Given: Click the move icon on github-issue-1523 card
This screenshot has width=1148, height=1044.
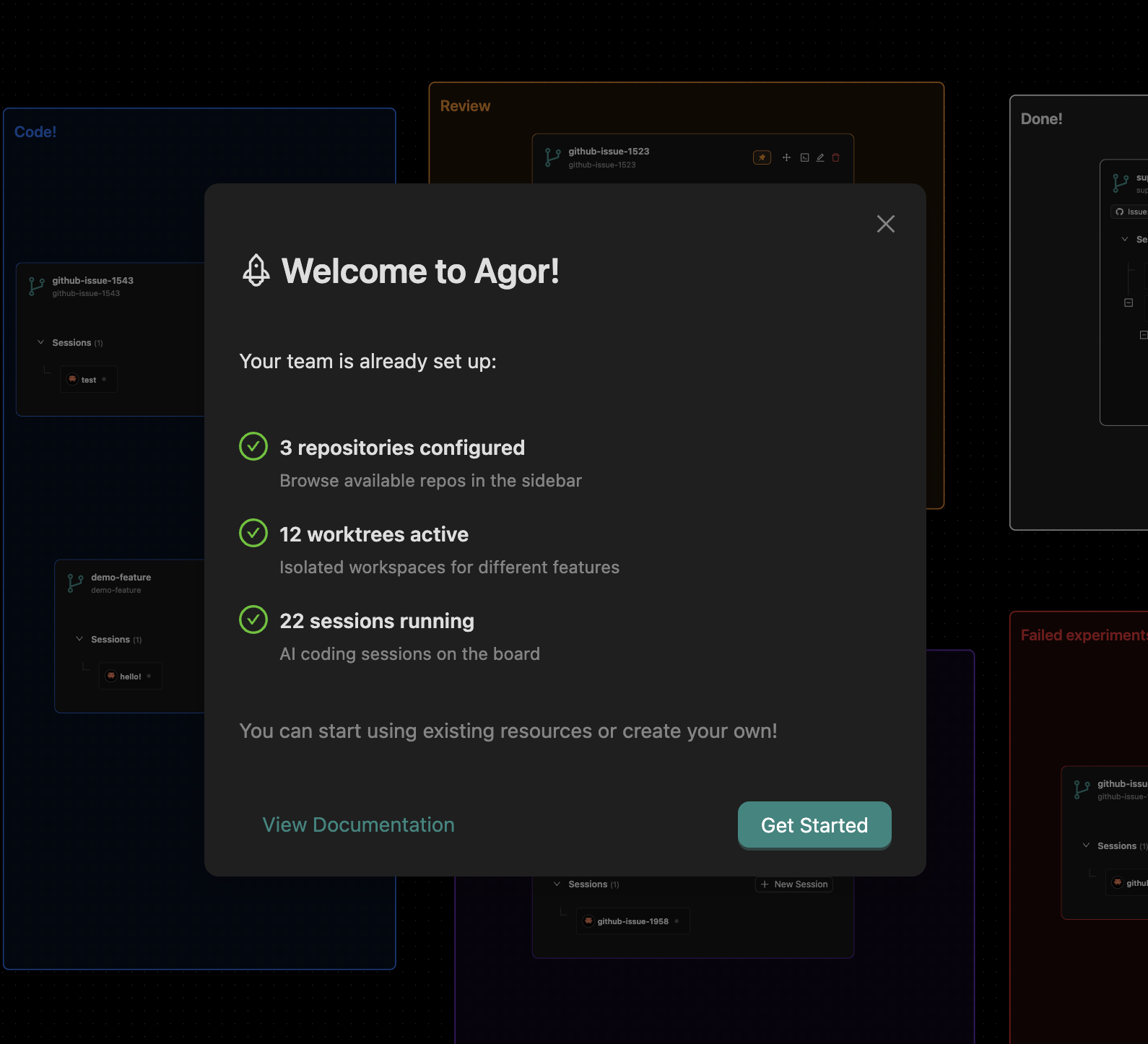Looking at the screenshot, I should tap(786, 157).
